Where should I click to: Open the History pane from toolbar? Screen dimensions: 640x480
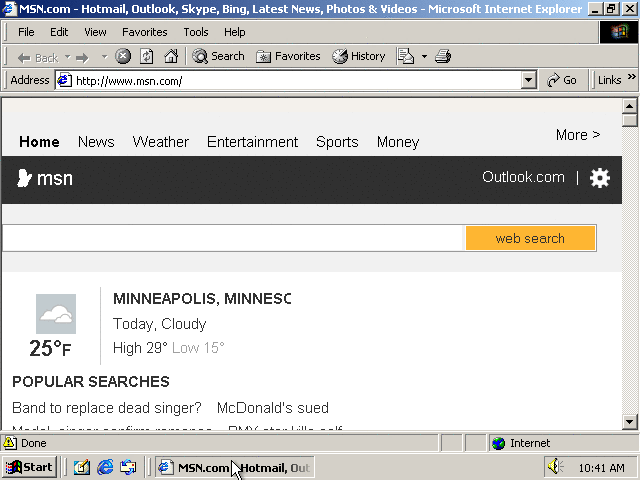[358, 56]
